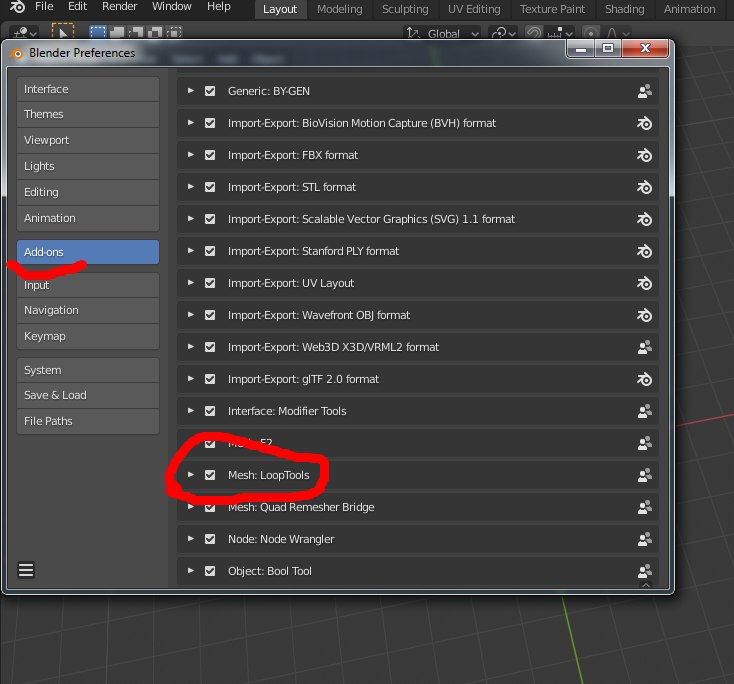Image resolution: width=734 pixels, height=684 pixels.
Task: Expand the Interface: Modifier Tools add-on
Action: 191,411
